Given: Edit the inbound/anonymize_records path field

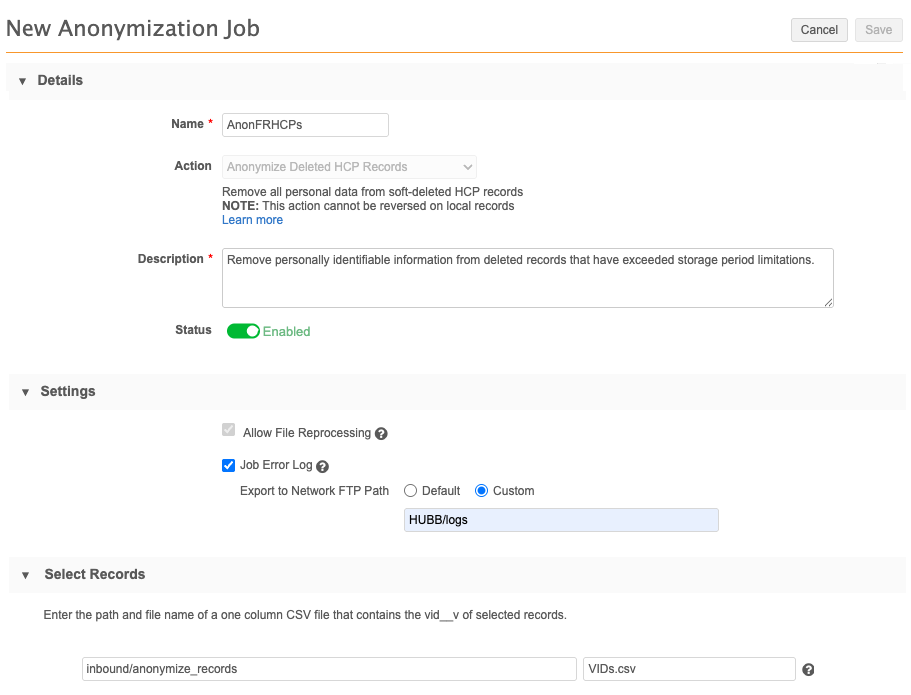Looking at the screenshot, I should (x=329, y=669).
